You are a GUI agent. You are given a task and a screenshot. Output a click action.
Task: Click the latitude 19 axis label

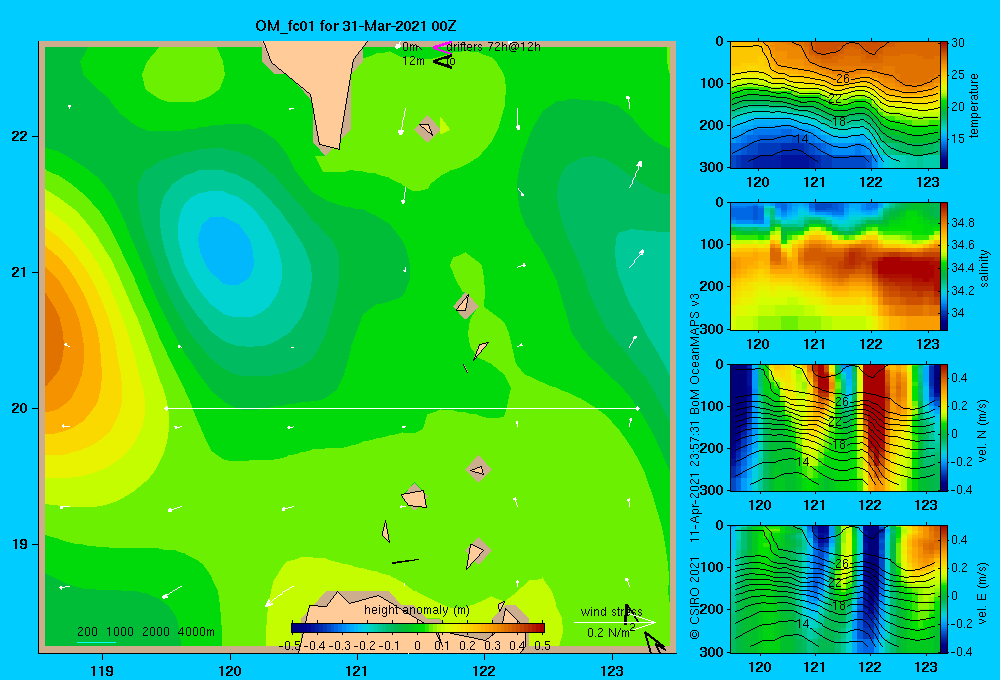(20, 544)
